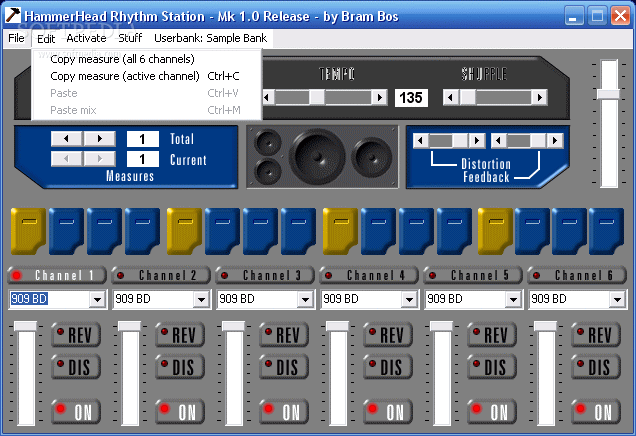
Task: Open Channel 1 instrument dropdown
Action: (x=97, y=299)
